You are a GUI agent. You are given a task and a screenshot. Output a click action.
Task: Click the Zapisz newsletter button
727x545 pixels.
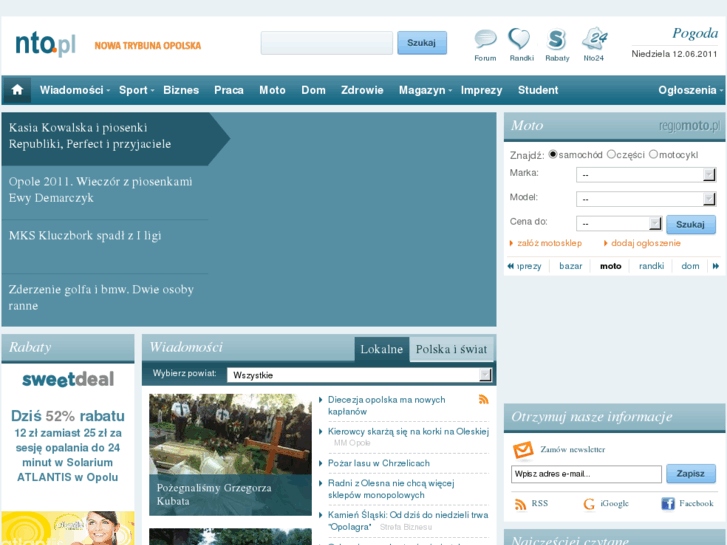[690, 474]
